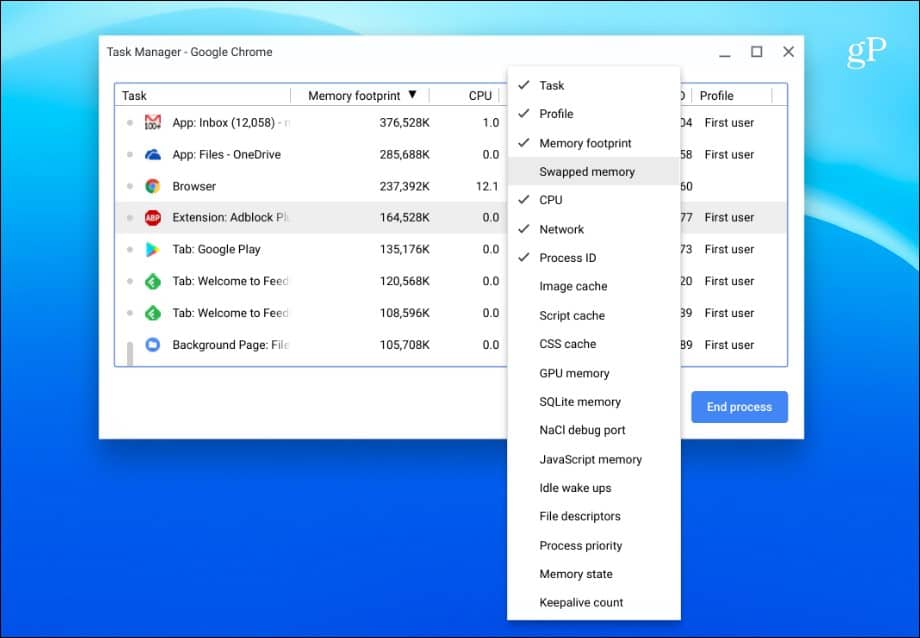Uncheck the CPU column option
920x638 pixels.
[x=594, y=200]
